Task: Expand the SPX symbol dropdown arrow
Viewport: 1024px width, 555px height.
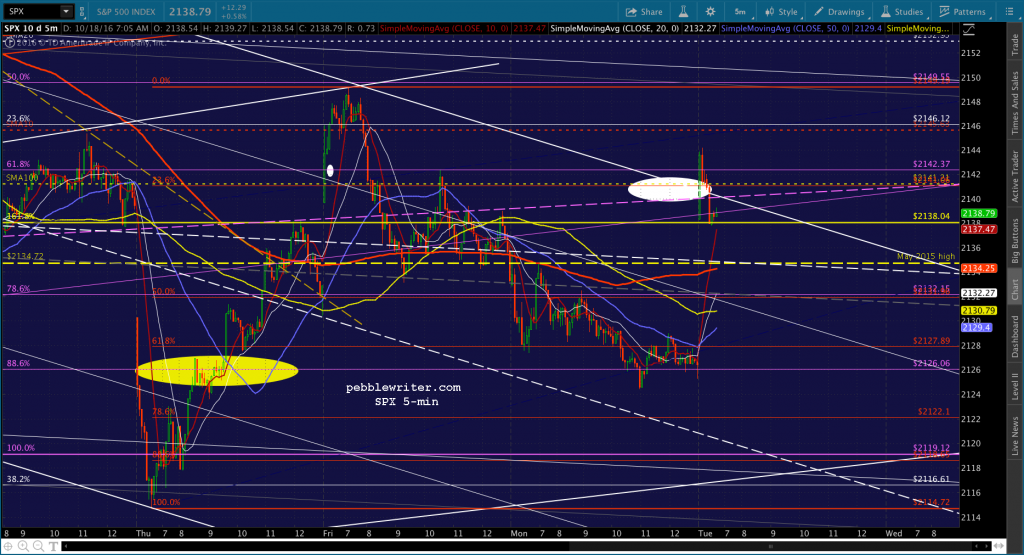Action: pos(66,12)
